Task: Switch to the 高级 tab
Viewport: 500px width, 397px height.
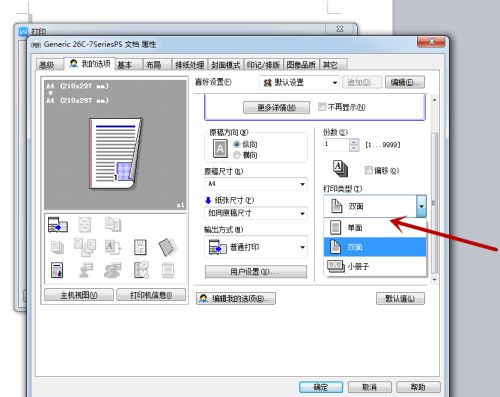Action: click(49, 65)
